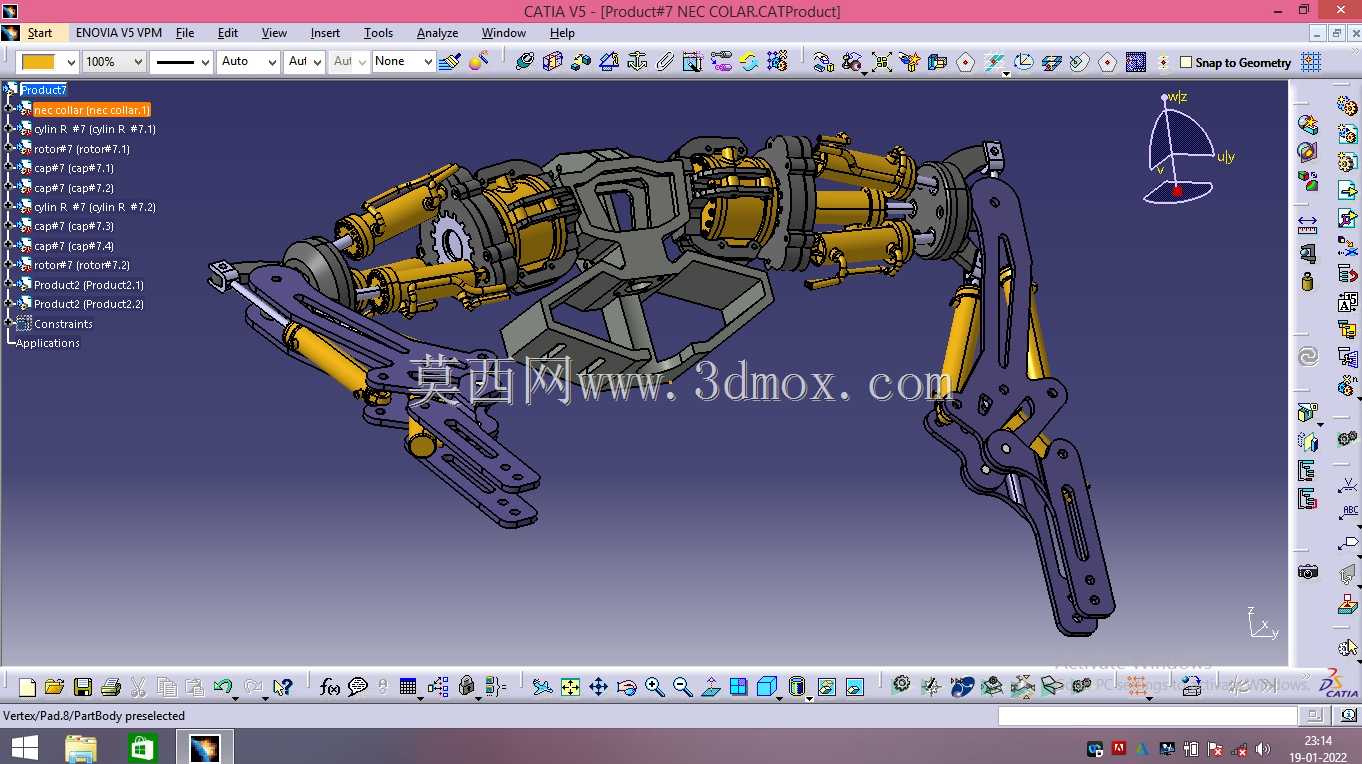This screenshot has width=1362, height=764.
Task: Open the Help menu
Action: pos(562,33)
